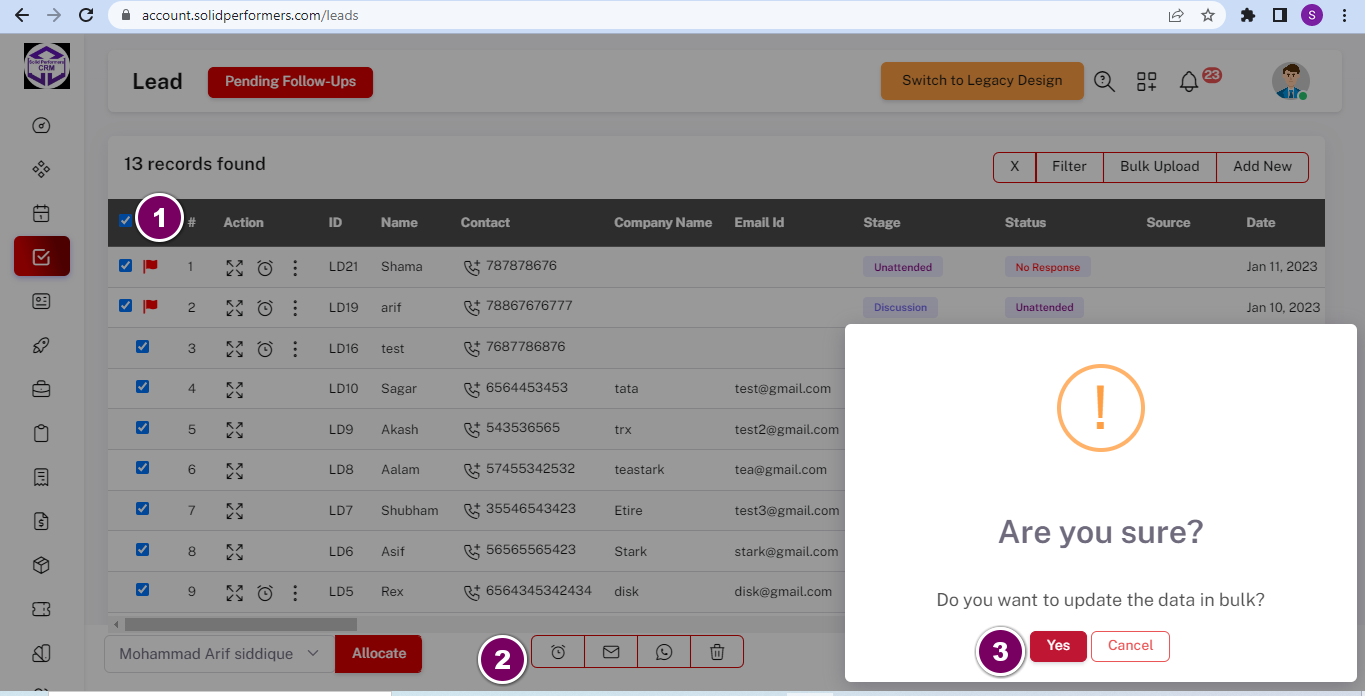Click the Company Name column header
The height and width of the screenshot is (696, 1365).
pos(663,223)
